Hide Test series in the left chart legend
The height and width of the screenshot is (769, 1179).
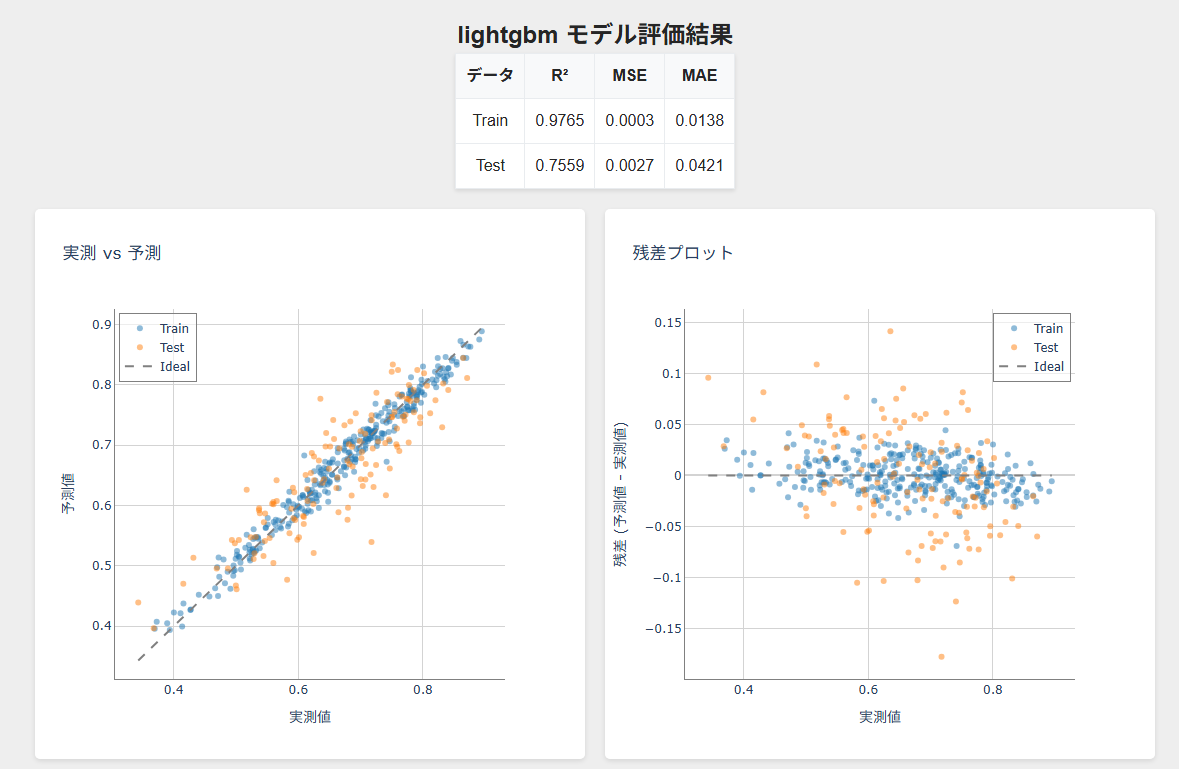pyautogui.click(x=172, y=347)
